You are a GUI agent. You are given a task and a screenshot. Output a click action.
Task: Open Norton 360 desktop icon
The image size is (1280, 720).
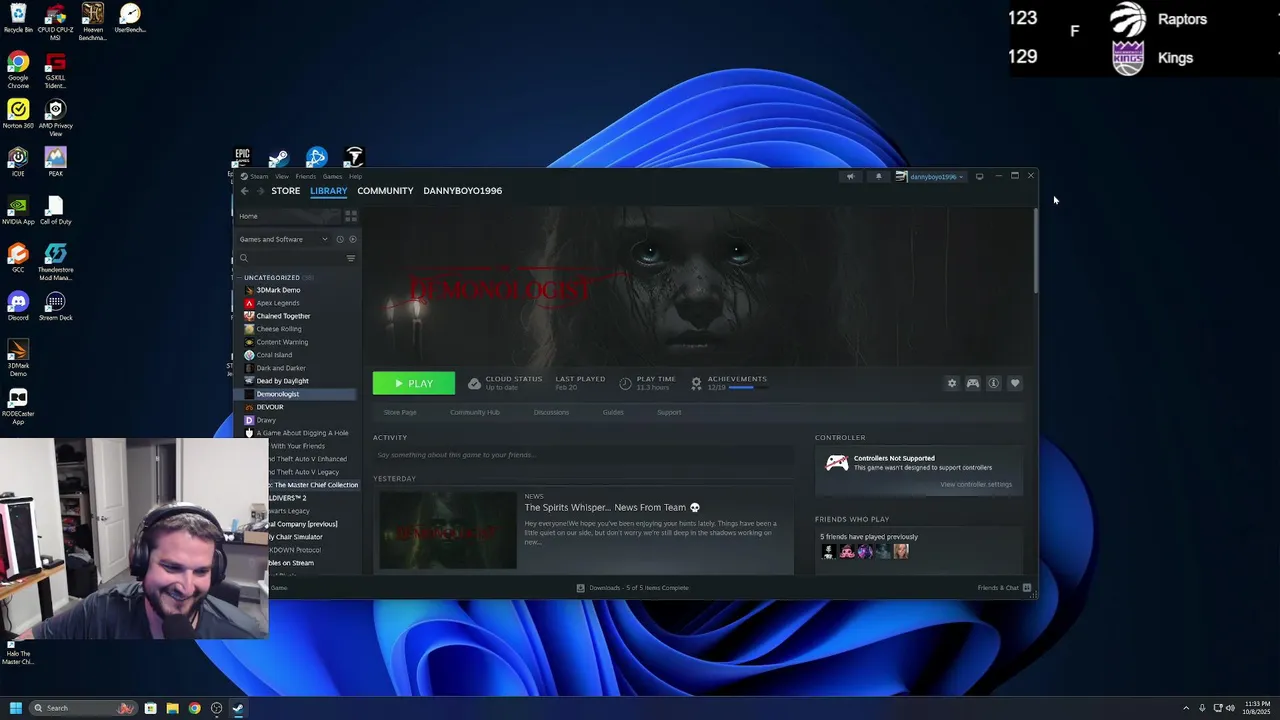coord(18,109)
